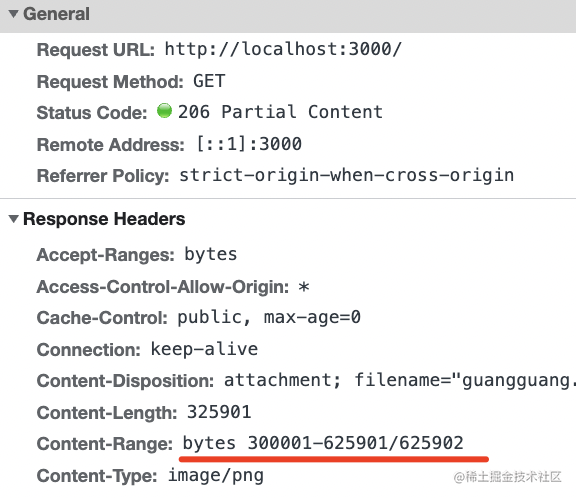Screen dimensions: 576x498
Task: Click the green status code indicator dot
Action: 164,111
